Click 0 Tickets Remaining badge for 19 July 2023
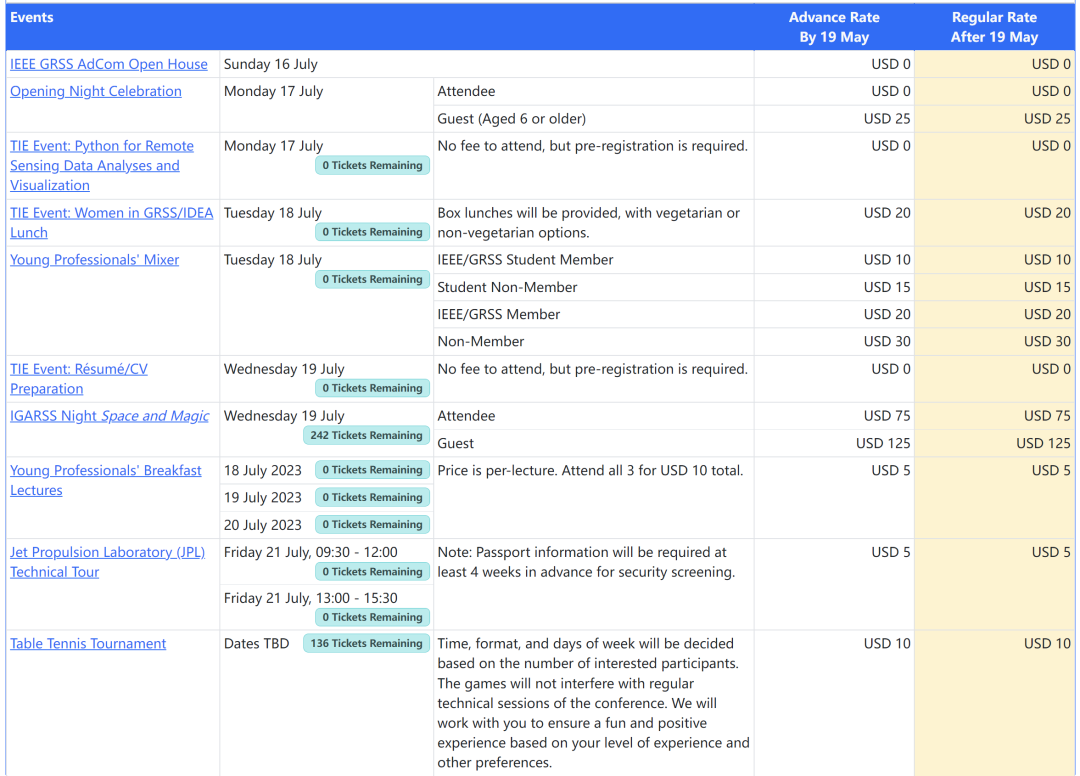1080x776 pixels. click(x=373, y=497)
